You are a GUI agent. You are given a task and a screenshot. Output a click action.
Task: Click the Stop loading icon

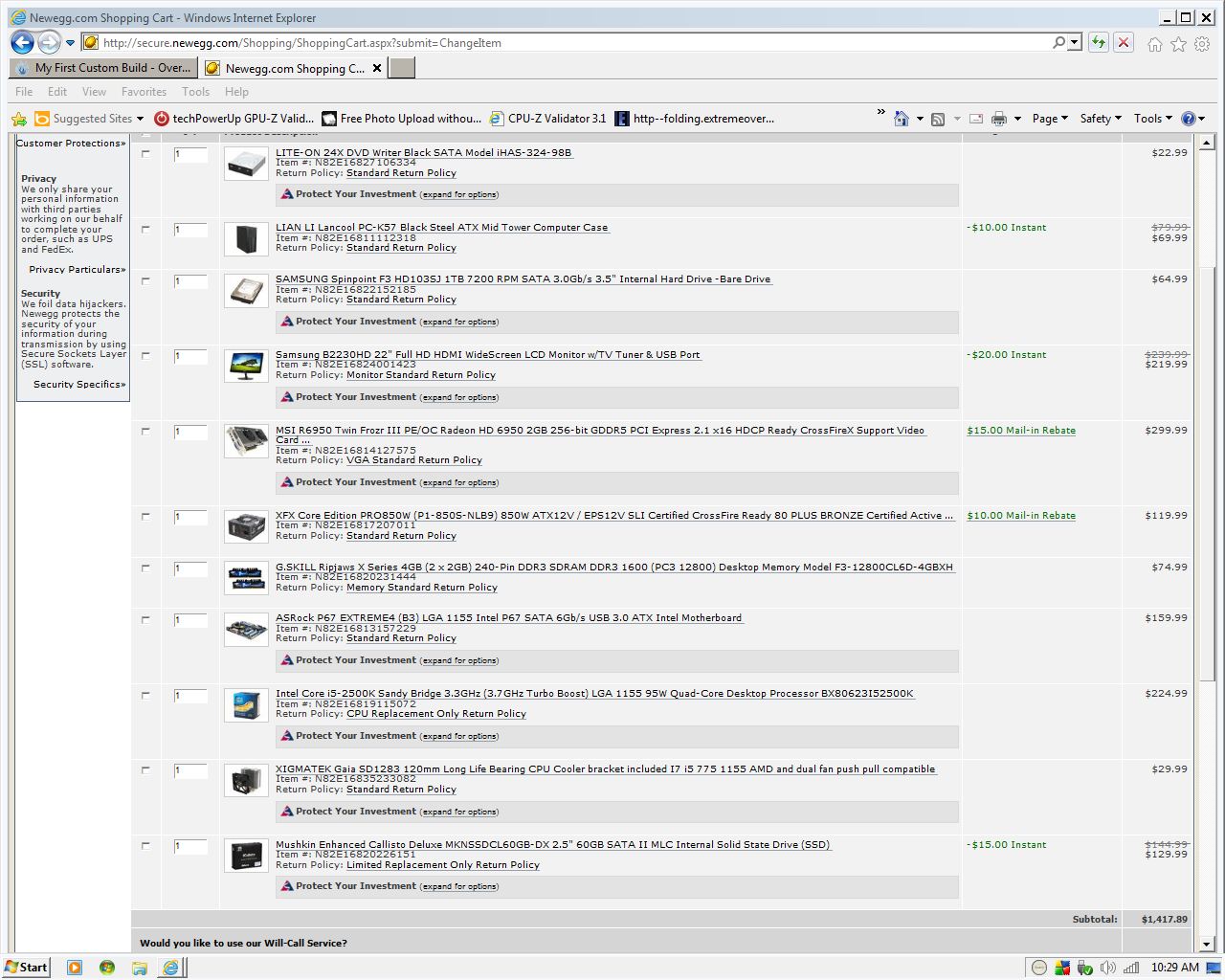(x=1124, y=42)
